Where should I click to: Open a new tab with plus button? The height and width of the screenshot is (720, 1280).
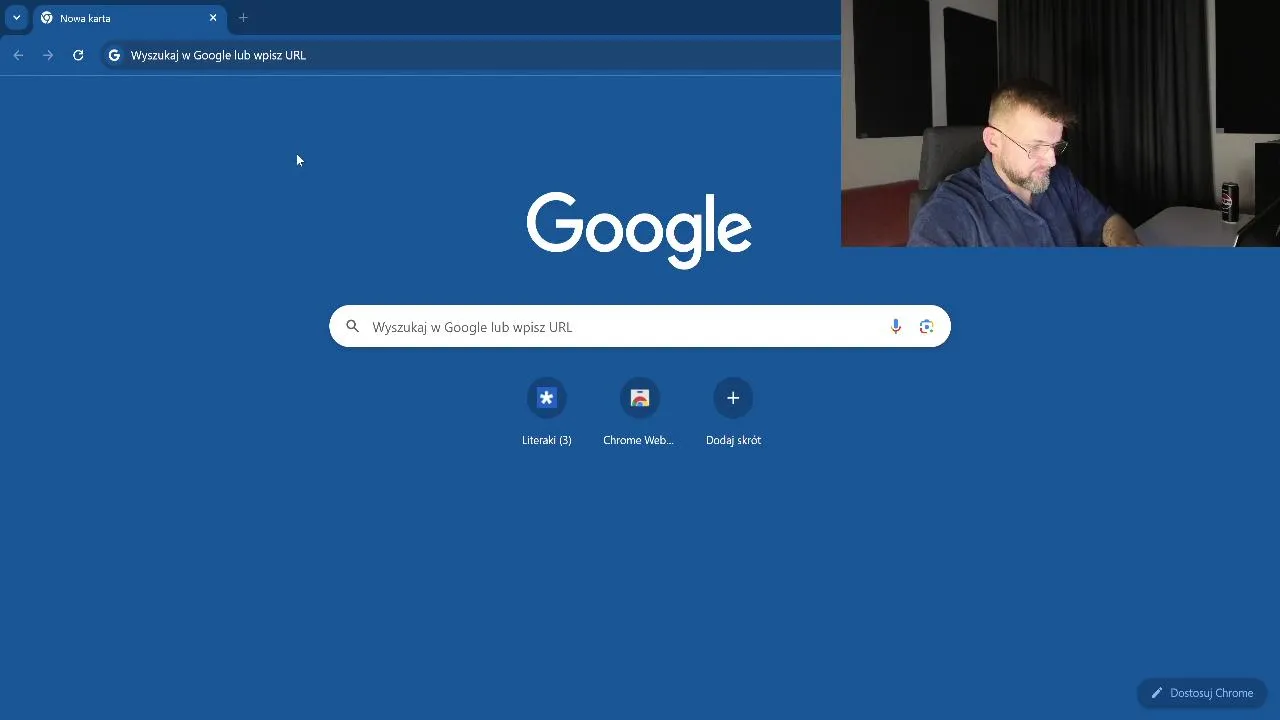point(243,18)
